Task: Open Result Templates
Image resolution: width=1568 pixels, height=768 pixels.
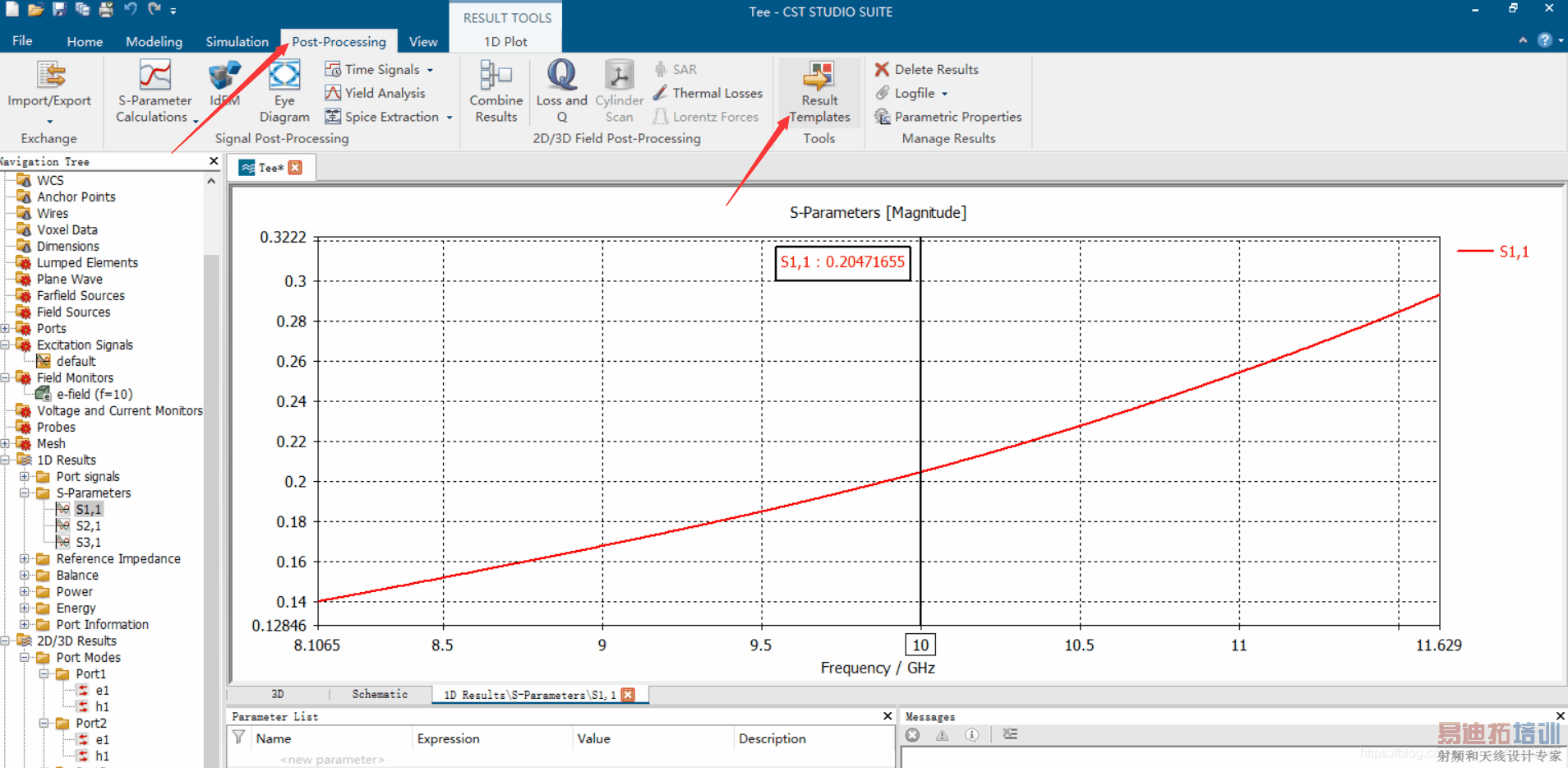Action: 820,92
